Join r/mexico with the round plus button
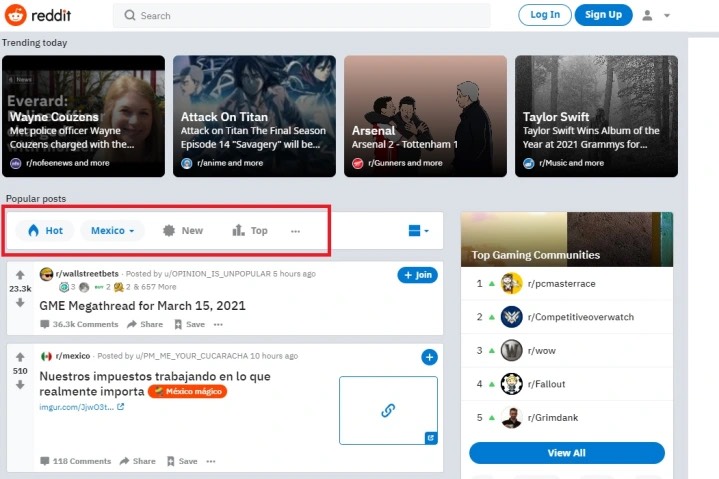Viewport: 719px width, 479px height. tap(429, 358)
